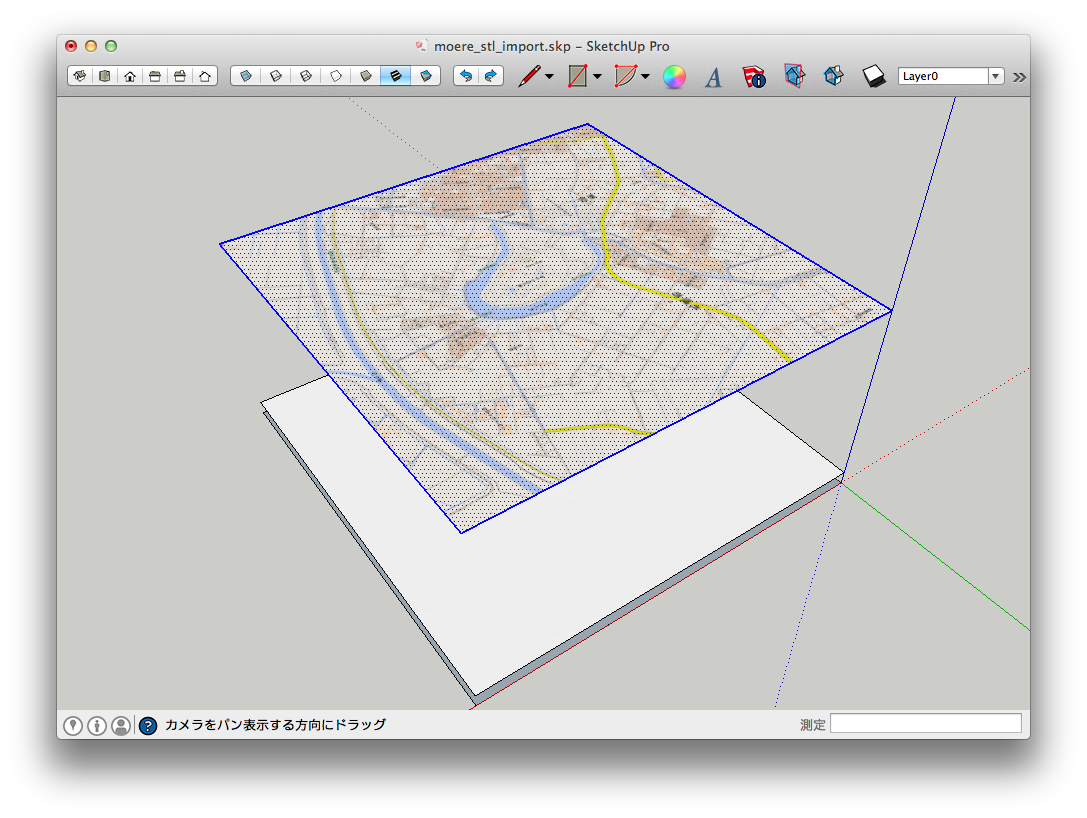Open the Fonts panel A icon
This screenshot has width=1087, height=818.
coord(713,77)
